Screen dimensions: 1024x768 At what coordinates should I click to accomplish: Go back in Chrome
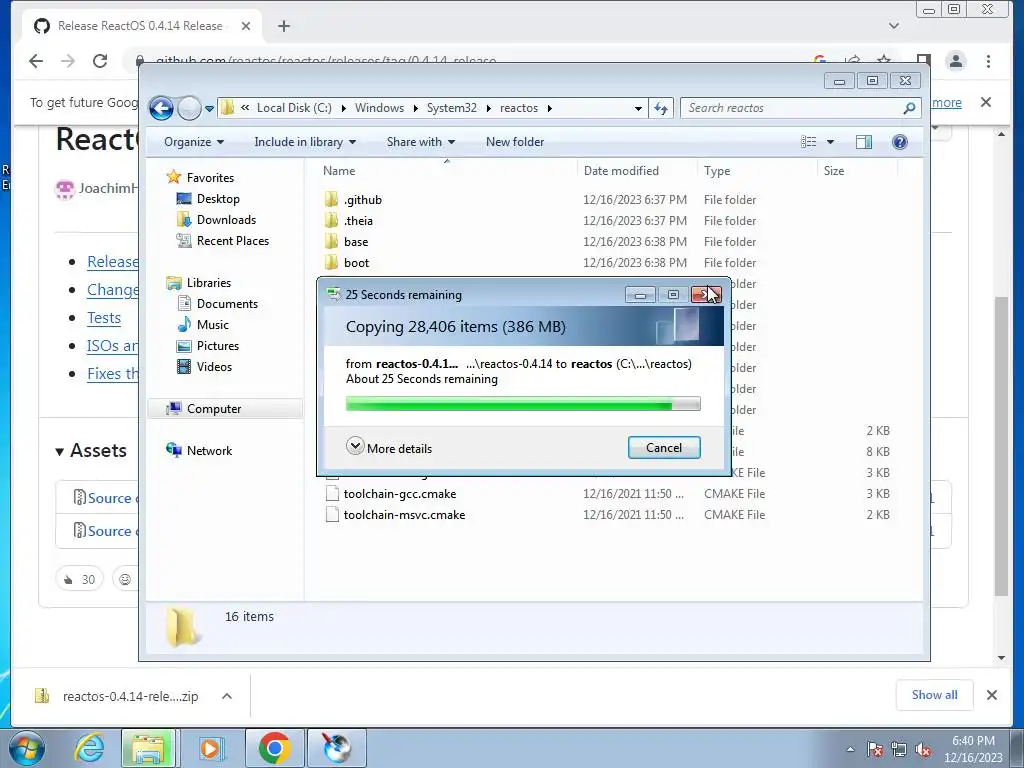(36, 61)
